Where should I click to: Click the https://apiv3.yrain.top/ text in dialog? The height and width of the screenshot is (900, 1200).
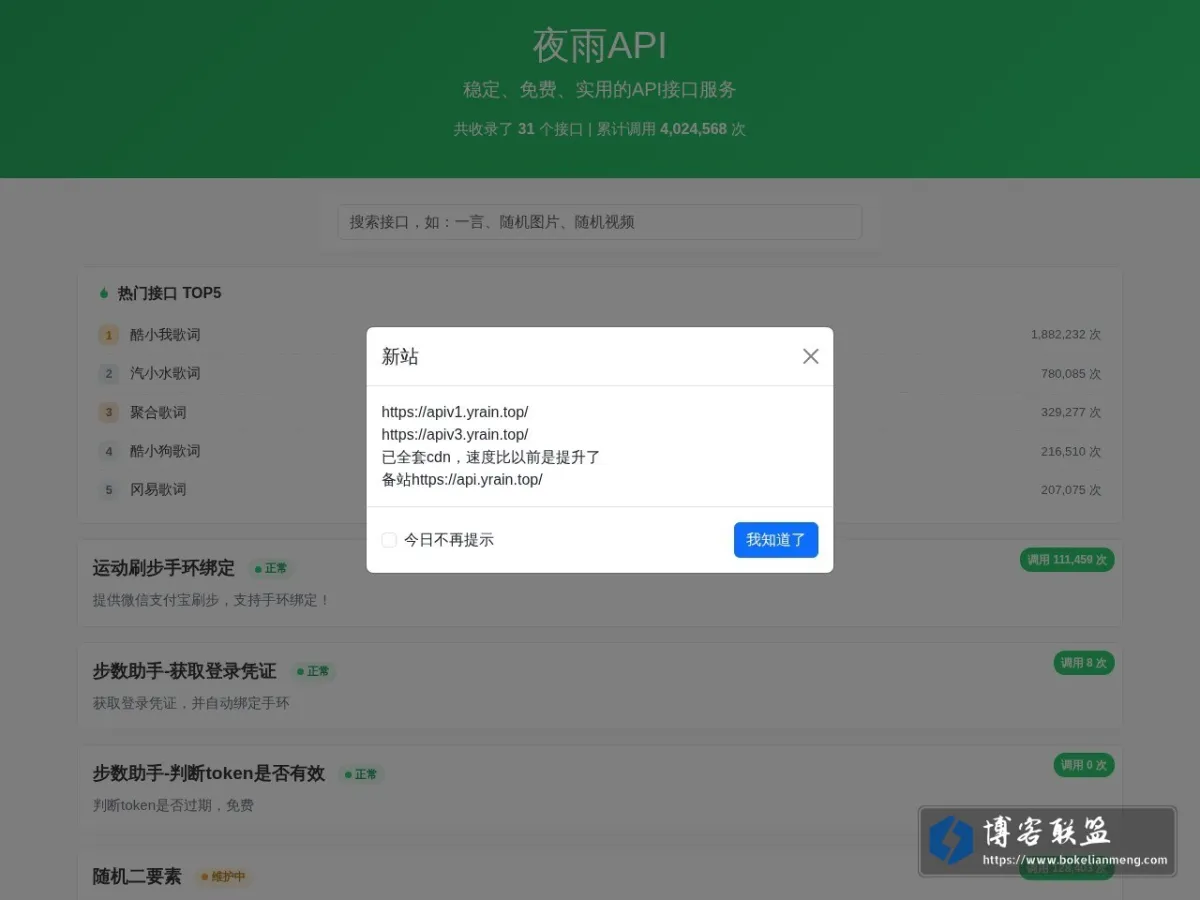pos(455,434)
